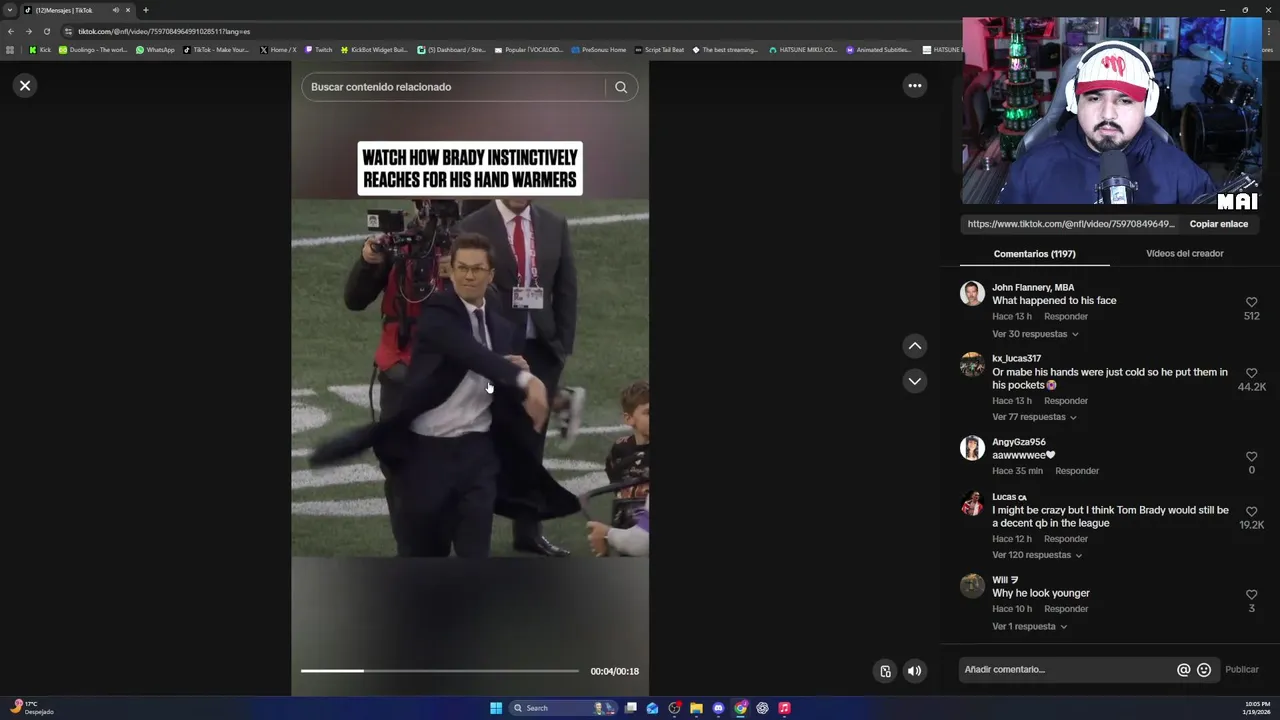This screenshot has height=720, width=1280.
Task: Open The best streaming... bookmark
Action: tap(726, 50)
